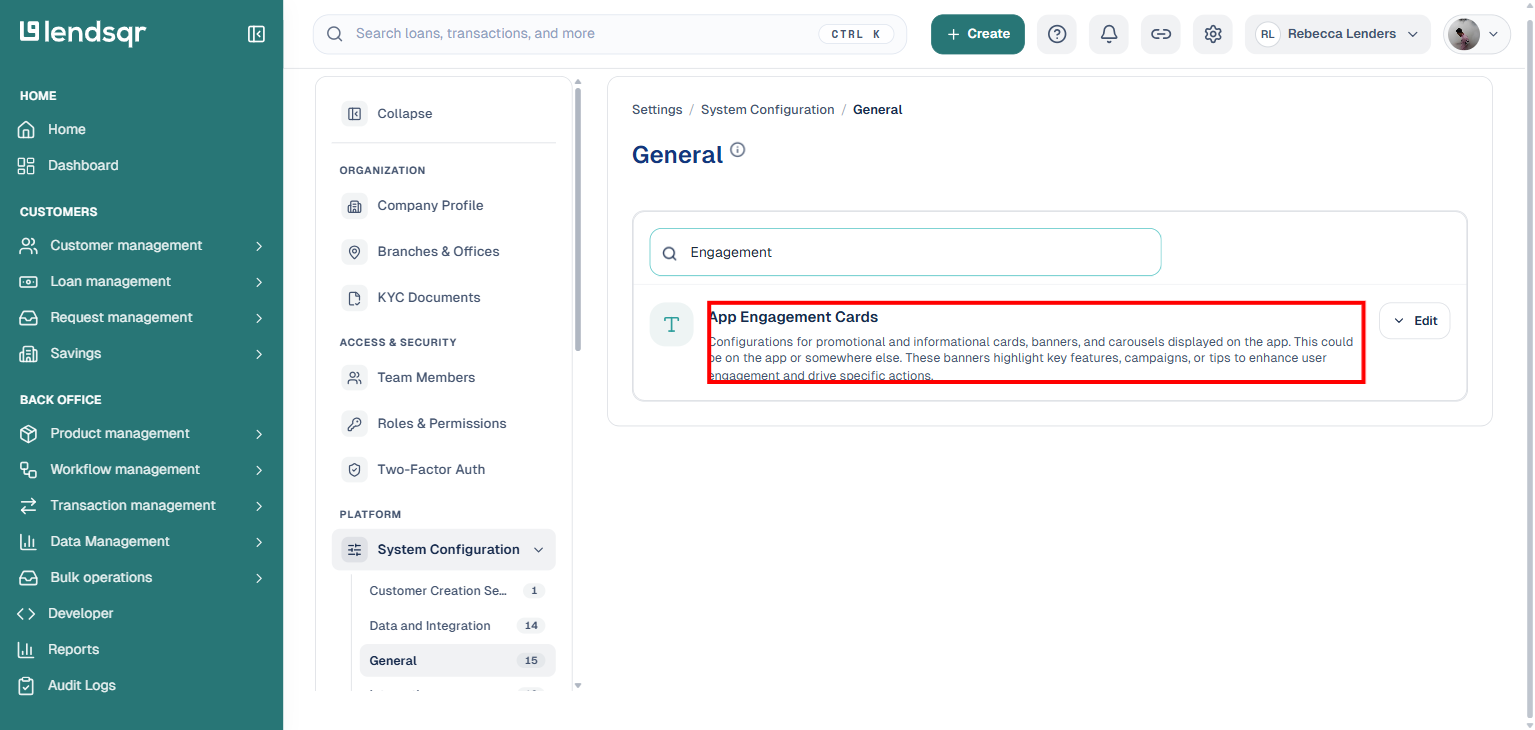Image resolution: width=1535 pixels, height=730 pixels.
Task: Open the user avatar dropdown
Action: click(1477, 34)
